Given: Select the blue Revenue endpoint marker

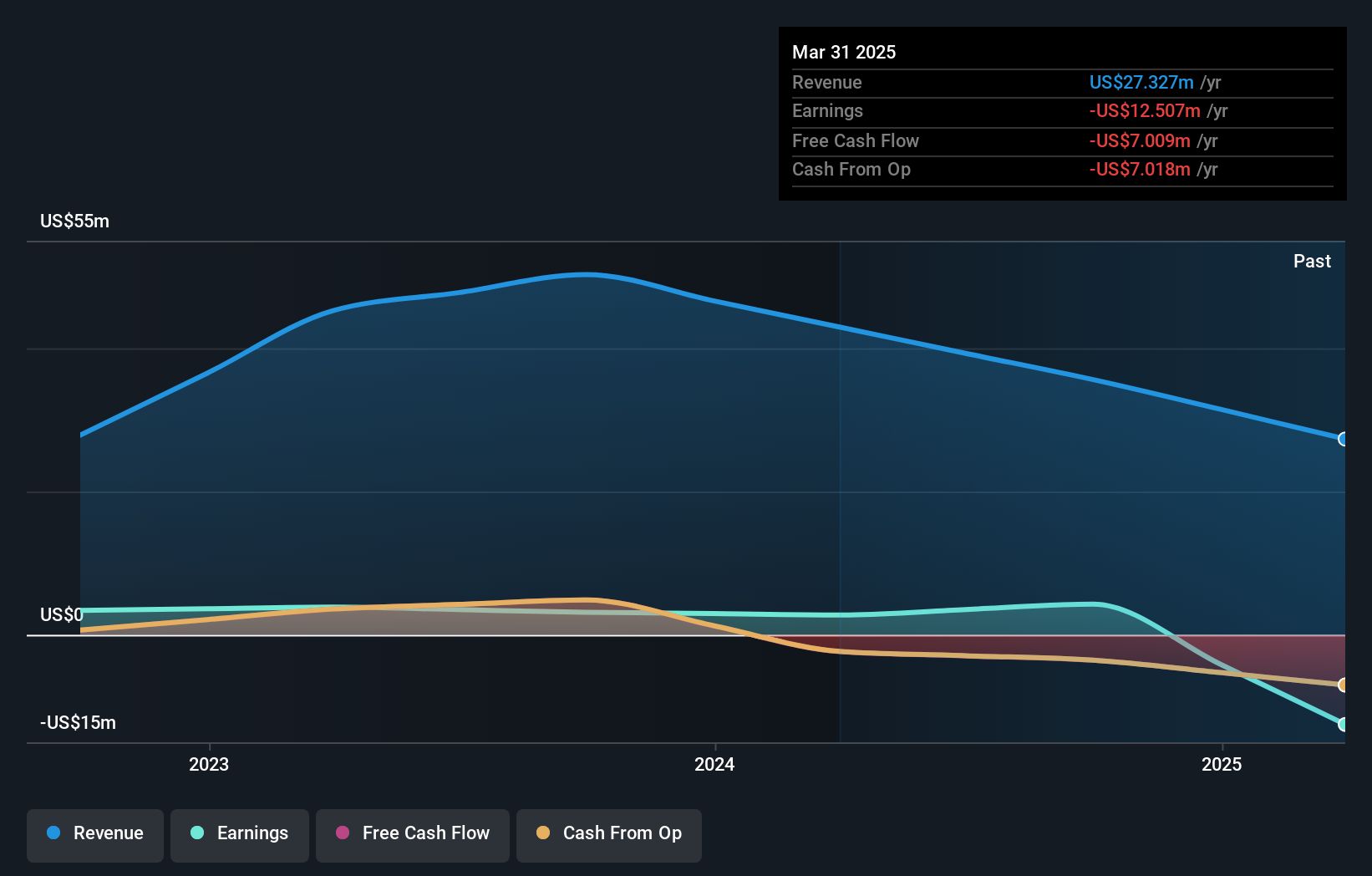Looking at the screenshot, I should [1343, 439].
